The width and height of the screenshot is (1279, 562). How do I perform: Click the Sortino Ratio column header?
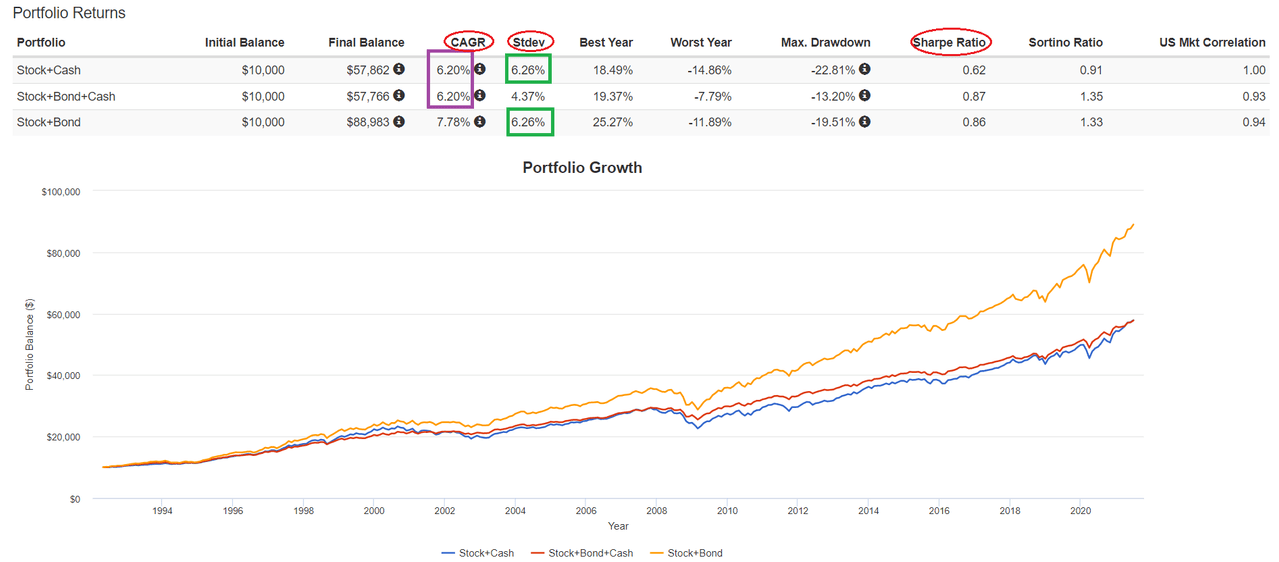[1066, 43]
